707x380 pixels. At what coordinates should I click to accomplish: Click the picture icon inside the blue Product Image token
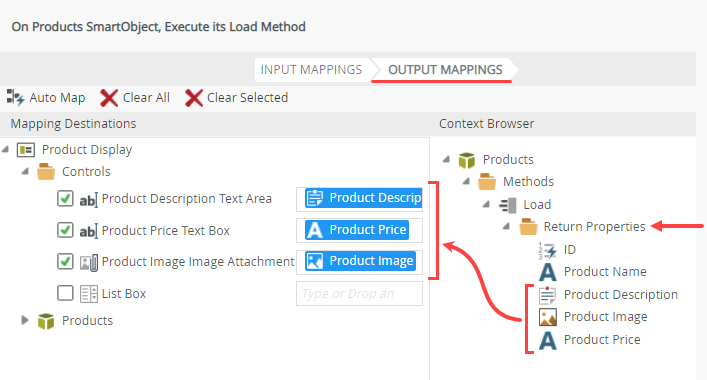tap(315, 261)
